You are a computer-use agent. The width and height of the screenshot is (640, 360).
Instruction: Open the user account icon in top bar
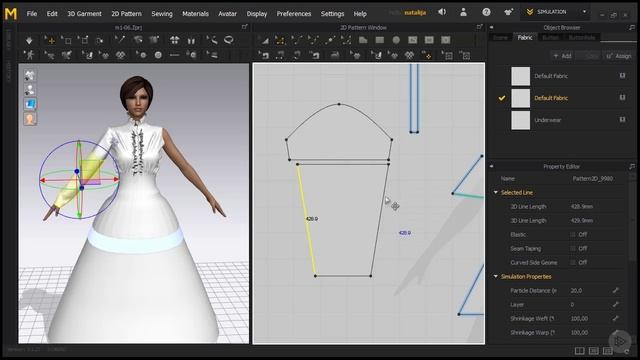[463, 12]
